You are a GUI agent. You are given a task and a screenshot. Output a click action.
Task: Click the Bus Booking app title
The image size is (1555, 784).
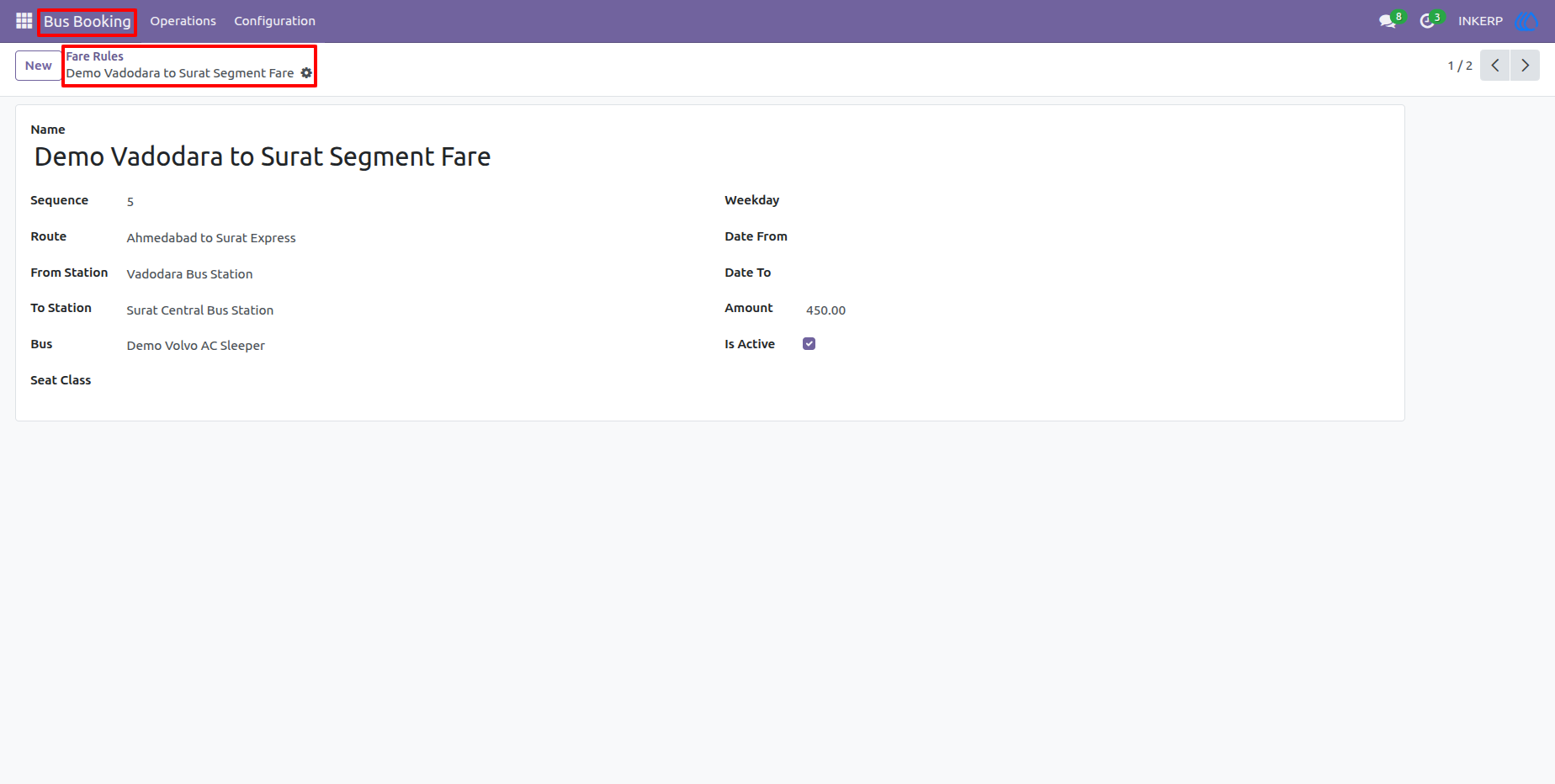tap(88, 21)
